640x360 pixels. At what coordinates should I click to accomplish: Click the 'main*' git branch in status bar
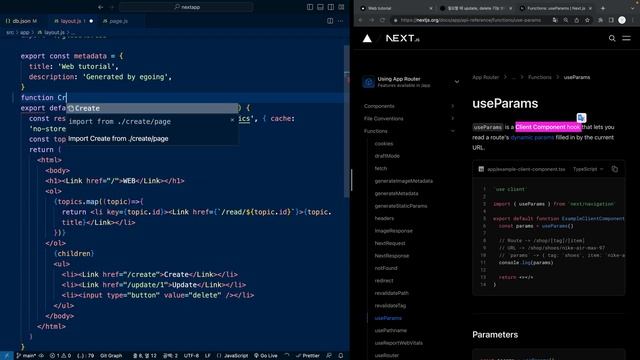click(x=26, y=356)
